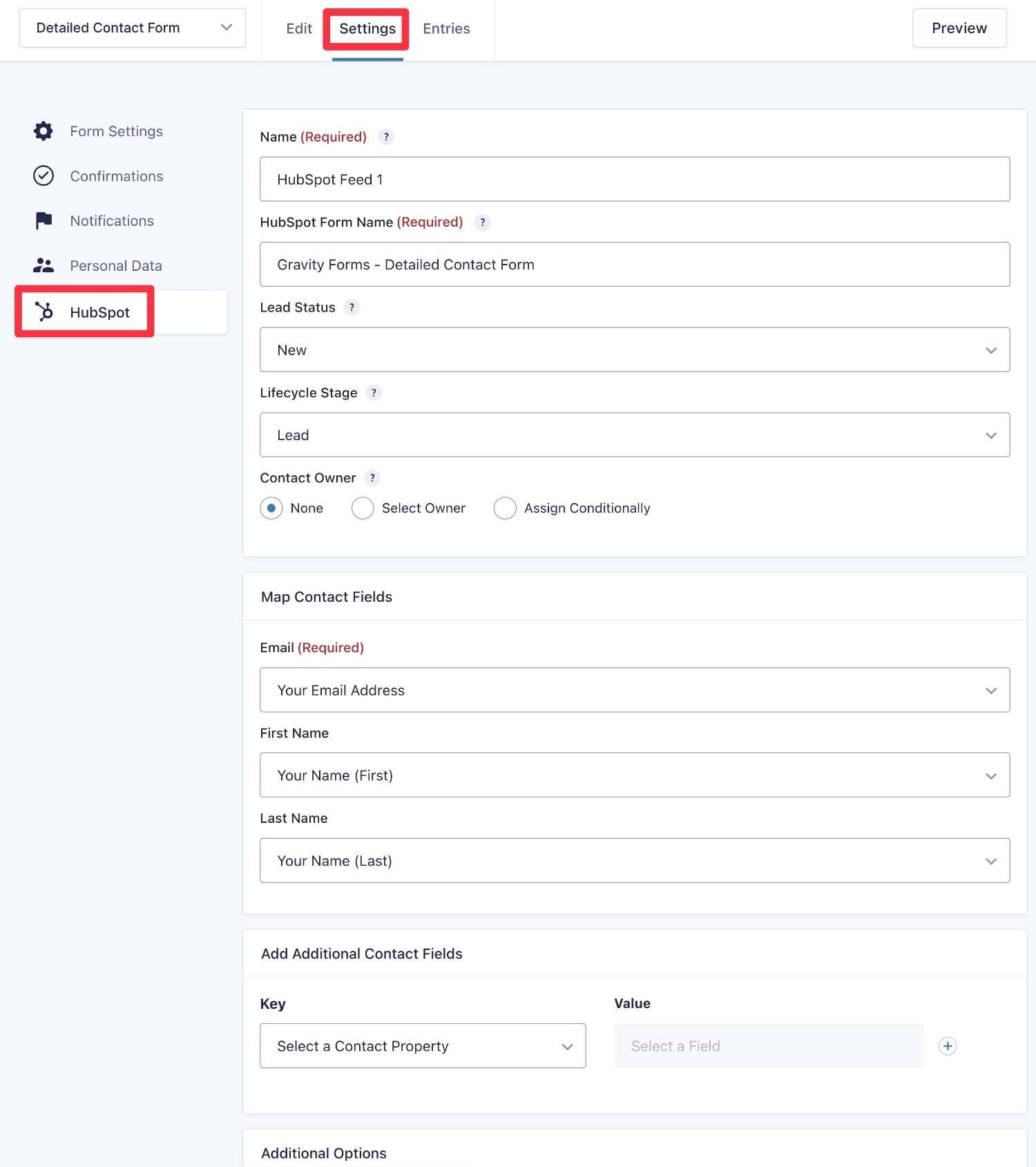Image resolution: width=1036 pixels, height=1167 pixels.
Task: Click the Form Settings gear icon
Action: click(44, 131)
